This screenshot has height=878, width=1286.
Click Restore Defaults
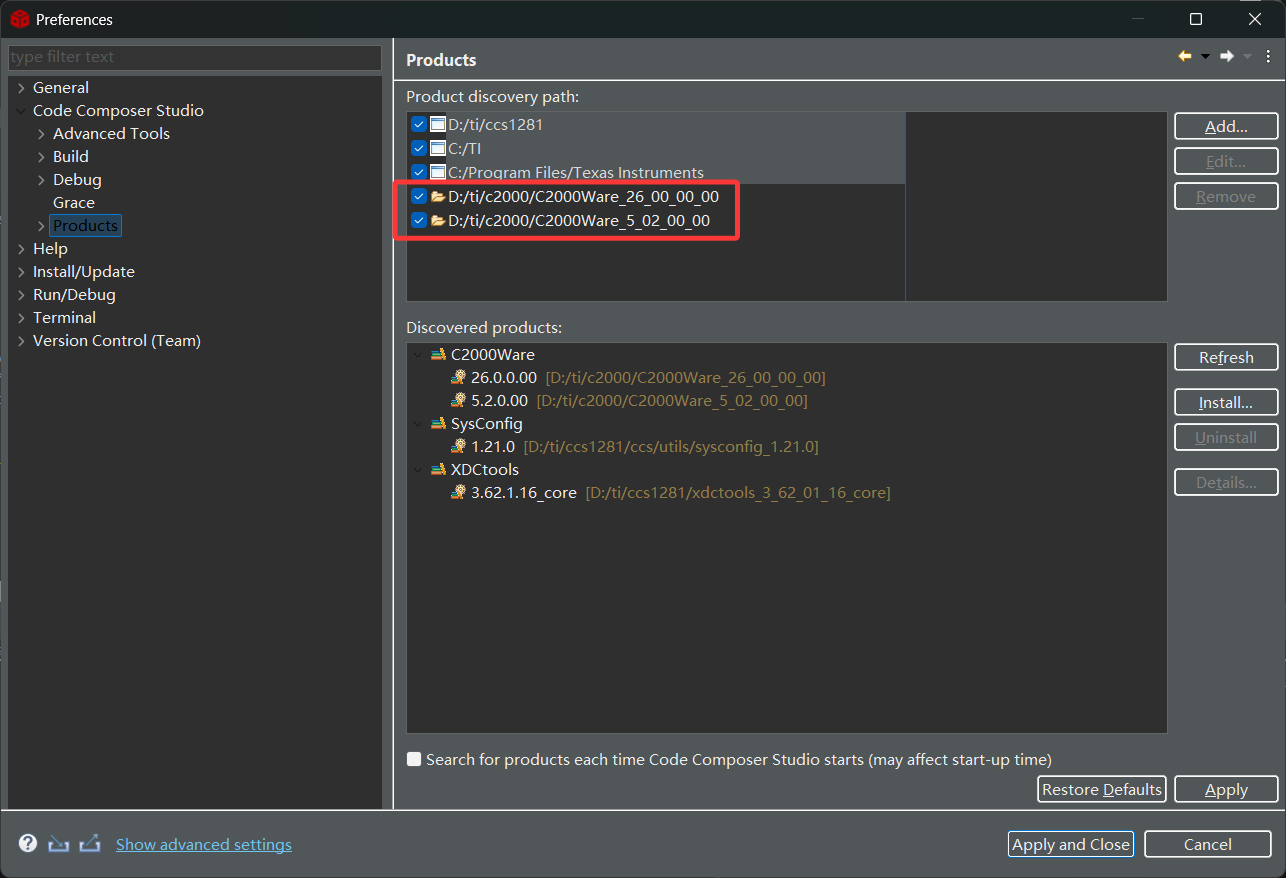pyautogui.click(x=1102, y=790)
